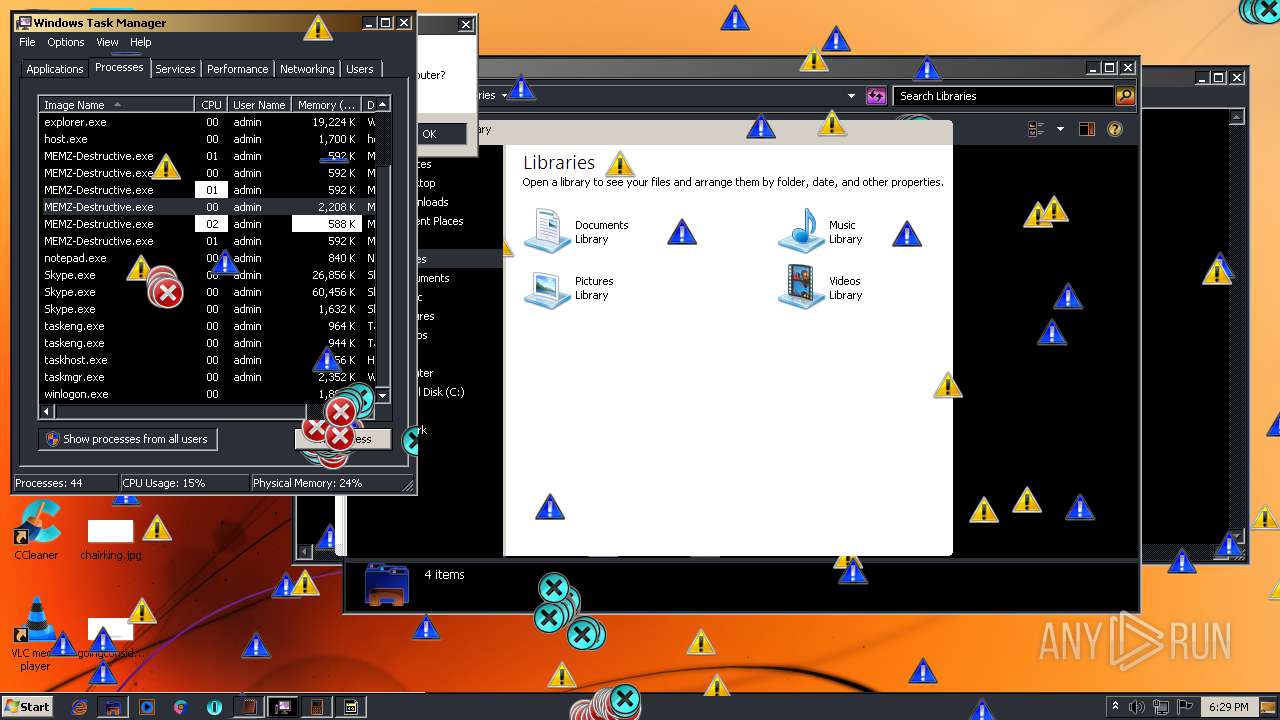
Task: Select the taskmgr.exe process row
Action: (x=207, y=377)
